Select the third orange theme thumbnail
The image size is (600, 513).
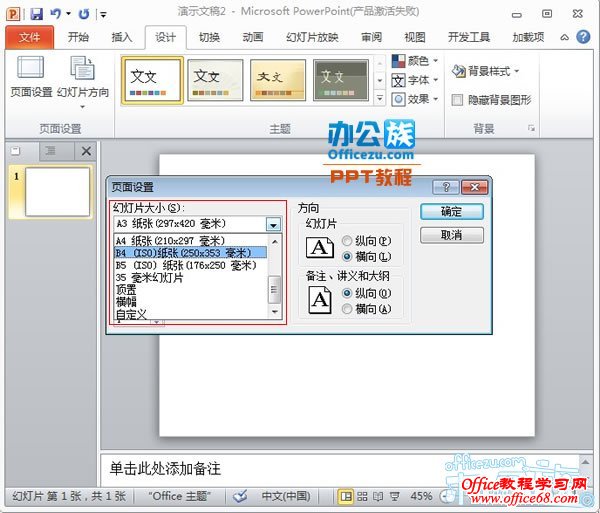click(x=278, y=80)
